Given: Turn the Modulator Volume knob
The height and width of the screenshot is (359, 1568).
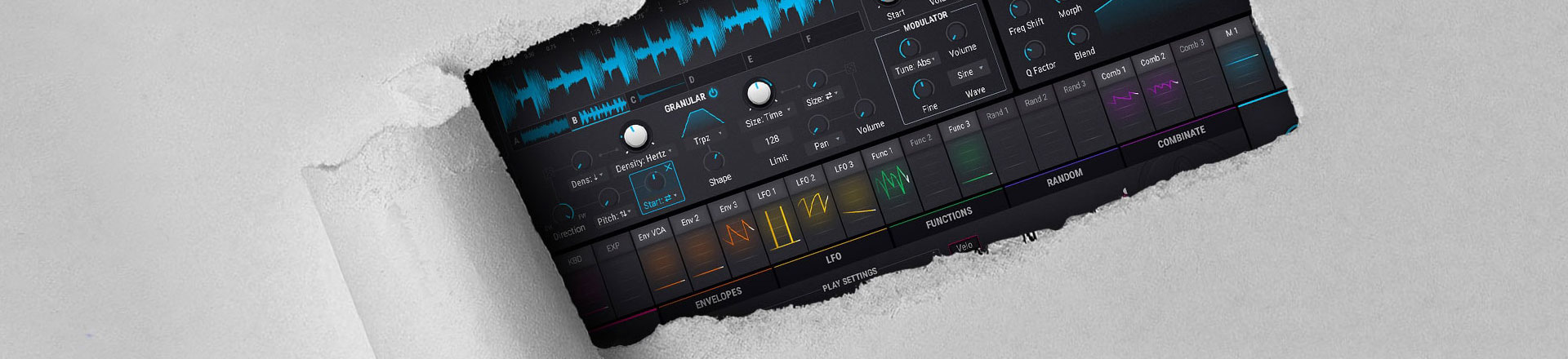Looking at the screenshot, I should (955, 33).
